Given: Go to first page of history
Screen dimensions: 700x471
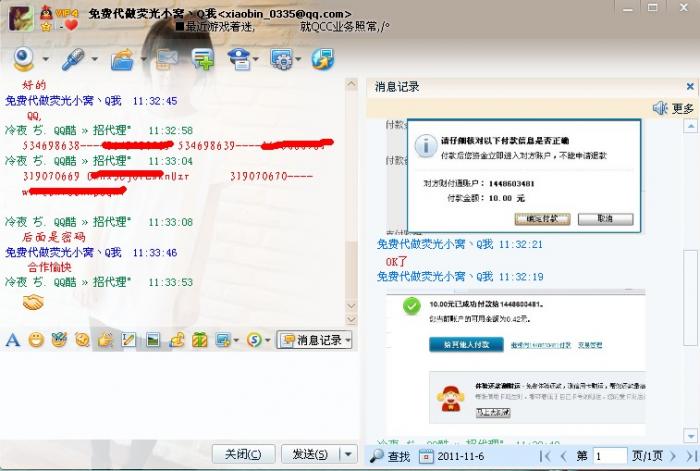Looking at the screenshot, I should pyautogui.click(x=544, y=456).
